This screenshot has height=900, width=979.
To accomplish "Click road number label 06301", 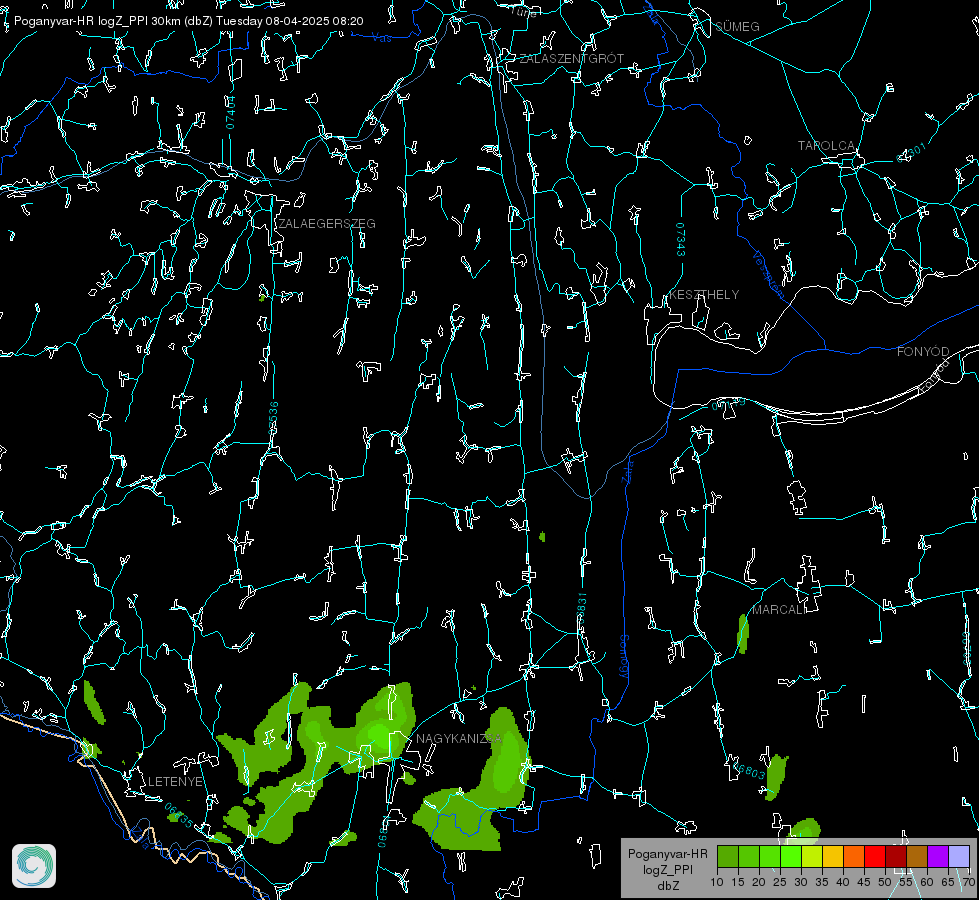I will coord(911,152).
